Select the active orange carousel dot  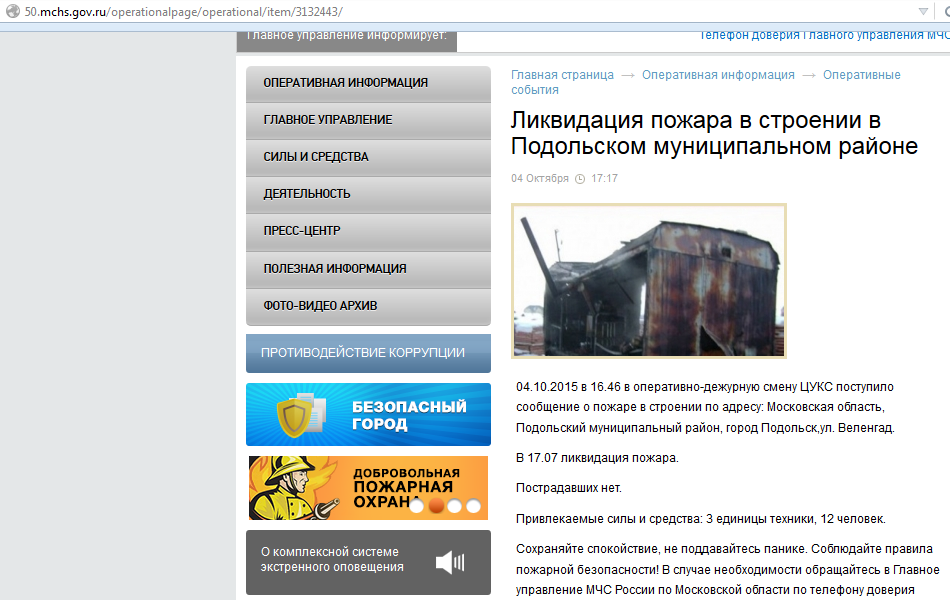pos(435,506)
